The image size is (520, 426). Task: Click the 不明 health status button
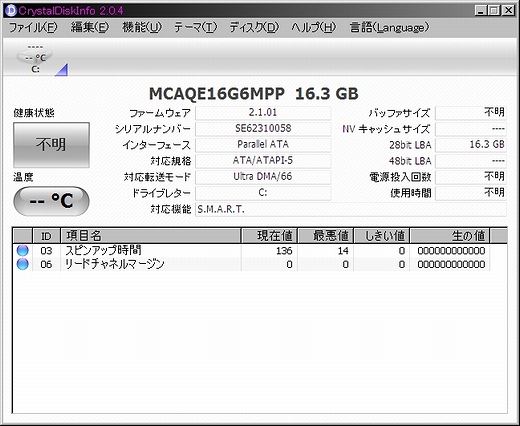pos(51,145)
